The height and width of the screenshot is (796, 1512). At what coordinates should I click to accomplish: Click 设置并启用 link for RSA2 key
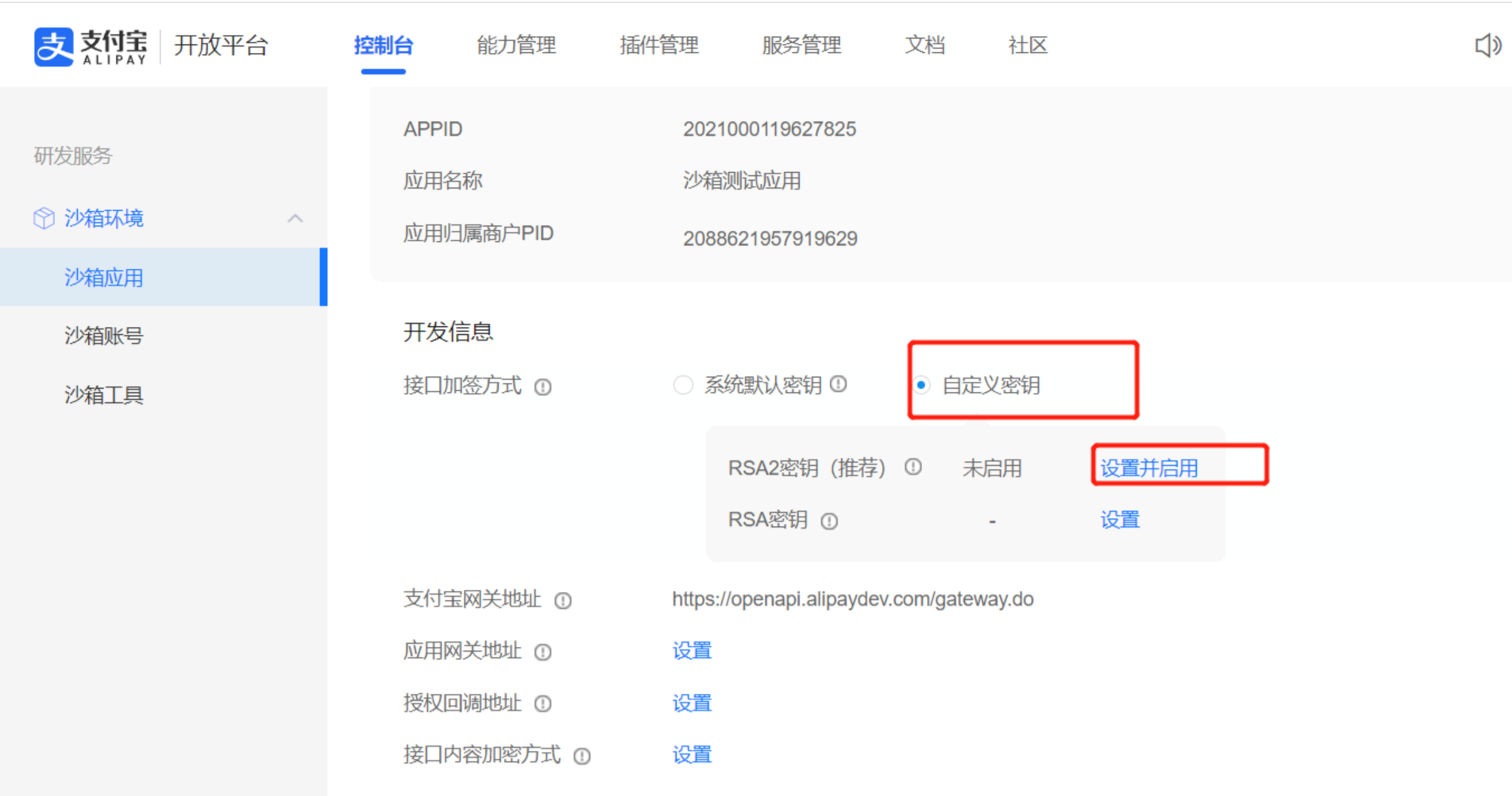[1149, 468]
